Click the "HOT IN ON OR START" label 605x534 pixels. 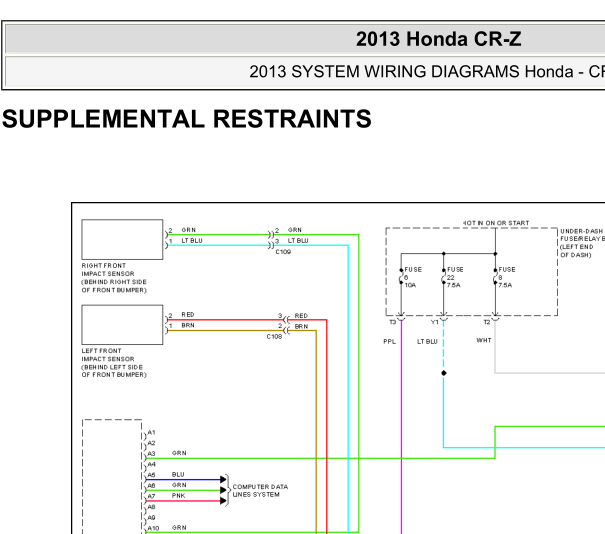(496, 223)
